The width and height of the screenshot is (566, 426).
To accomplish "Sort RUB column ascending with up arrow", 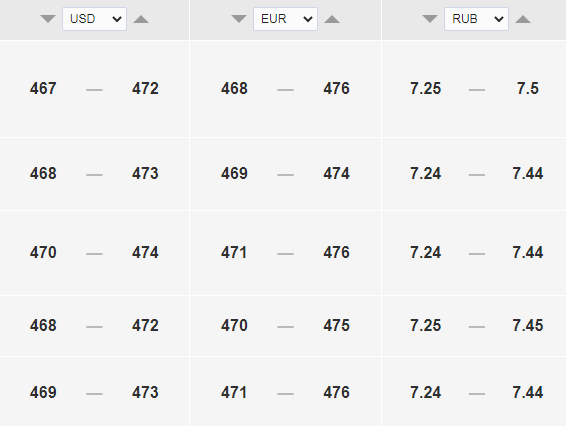I will pyautogui.click(x=523, y=19).
